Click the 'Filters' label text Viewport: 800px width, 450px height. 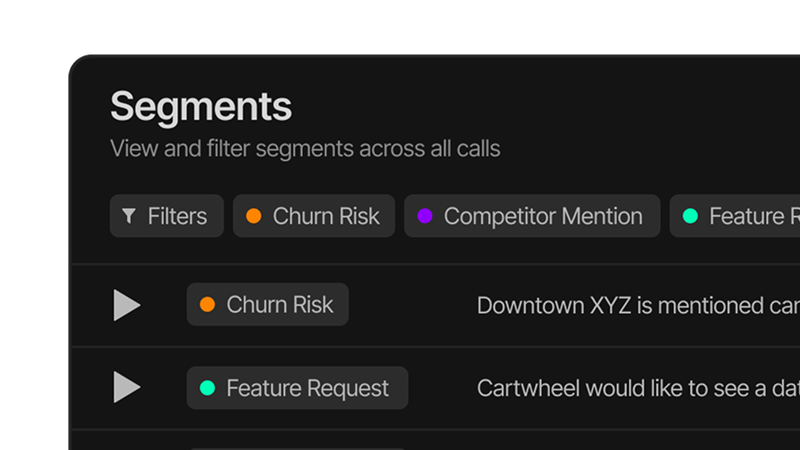pos(177,216)
